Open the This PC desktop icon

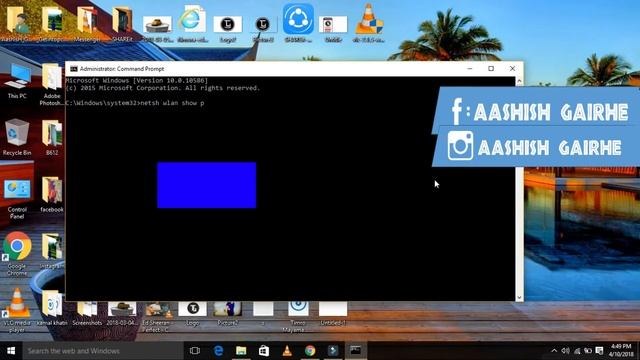pyautogui.click(x=17, y=81)
